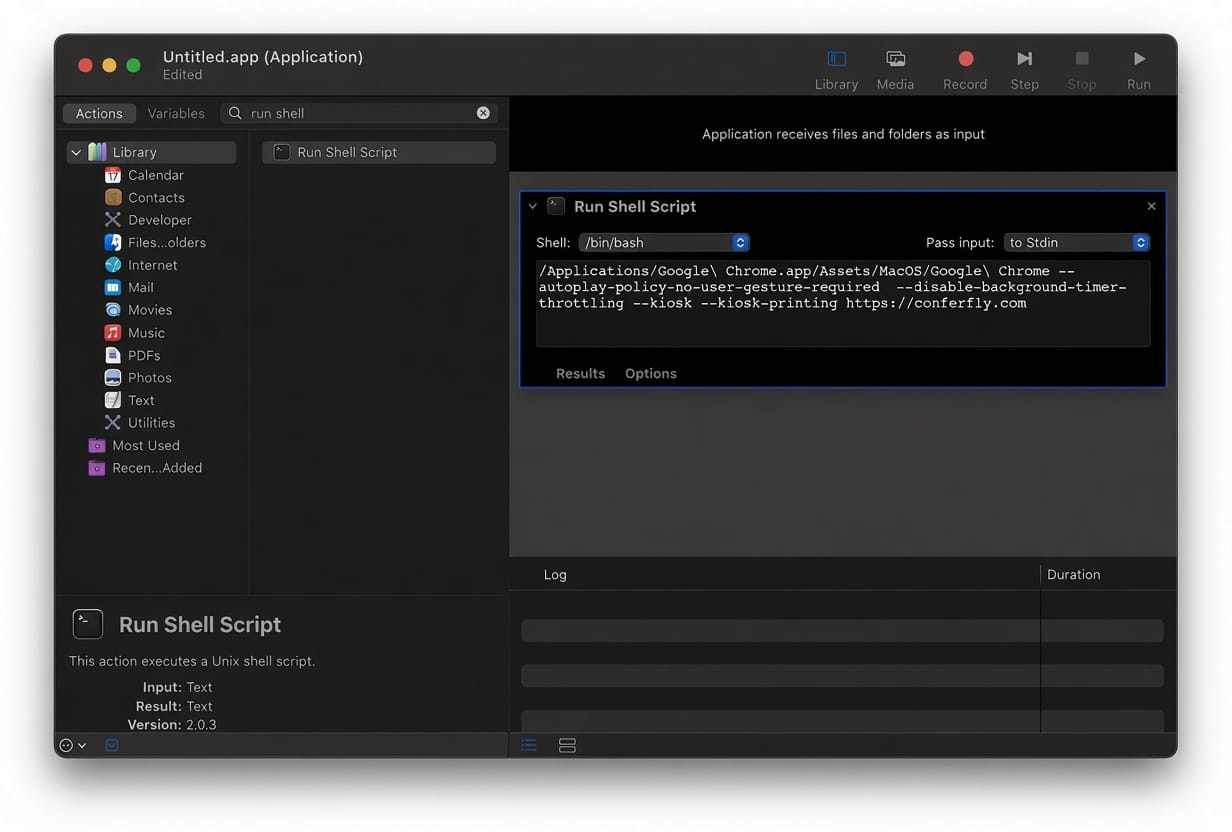The width and height of the screenshot is (1232, 832).
Task: Select the Library item in sidebar
Action: point(152,152)
